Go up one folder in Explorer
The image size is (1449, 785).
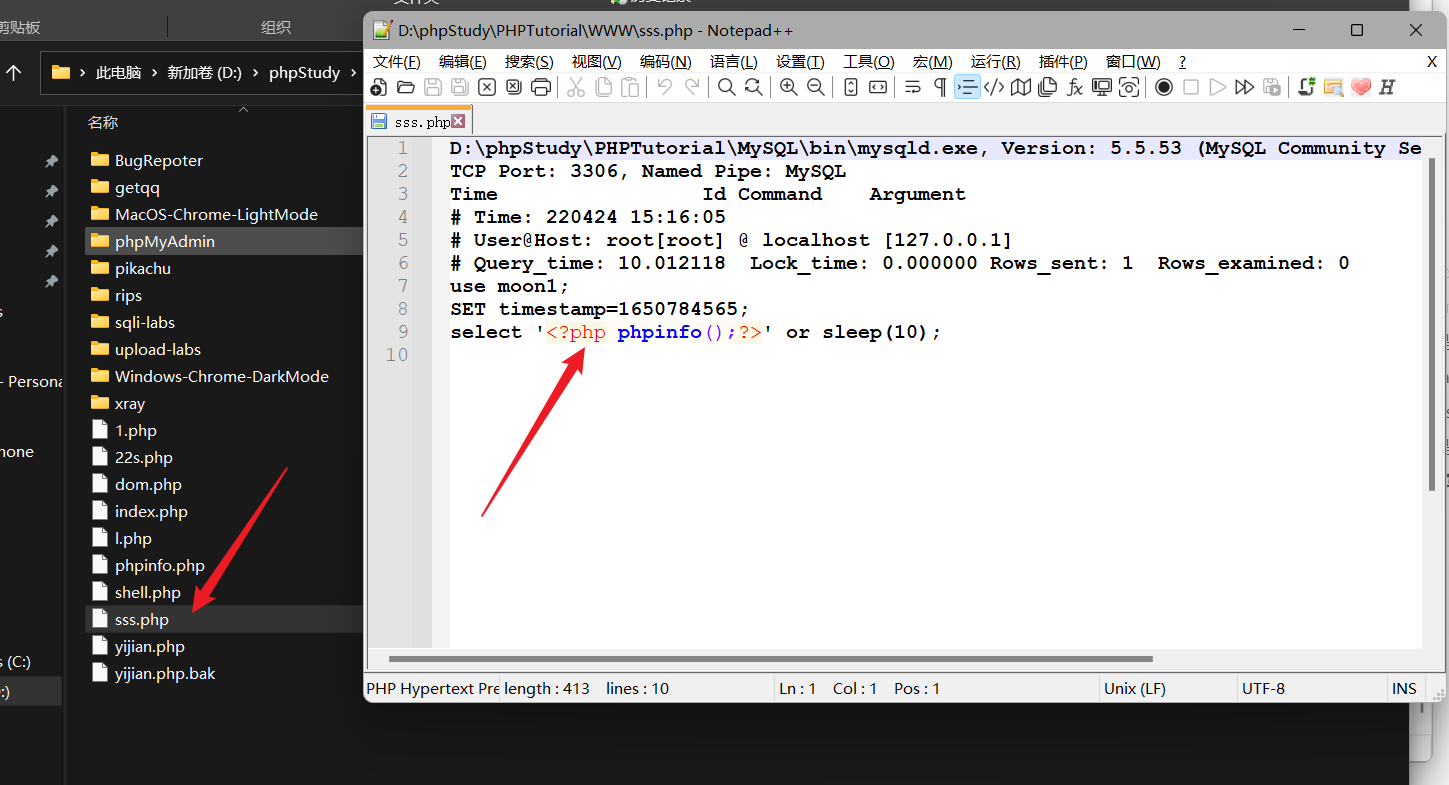pos(14,73)
